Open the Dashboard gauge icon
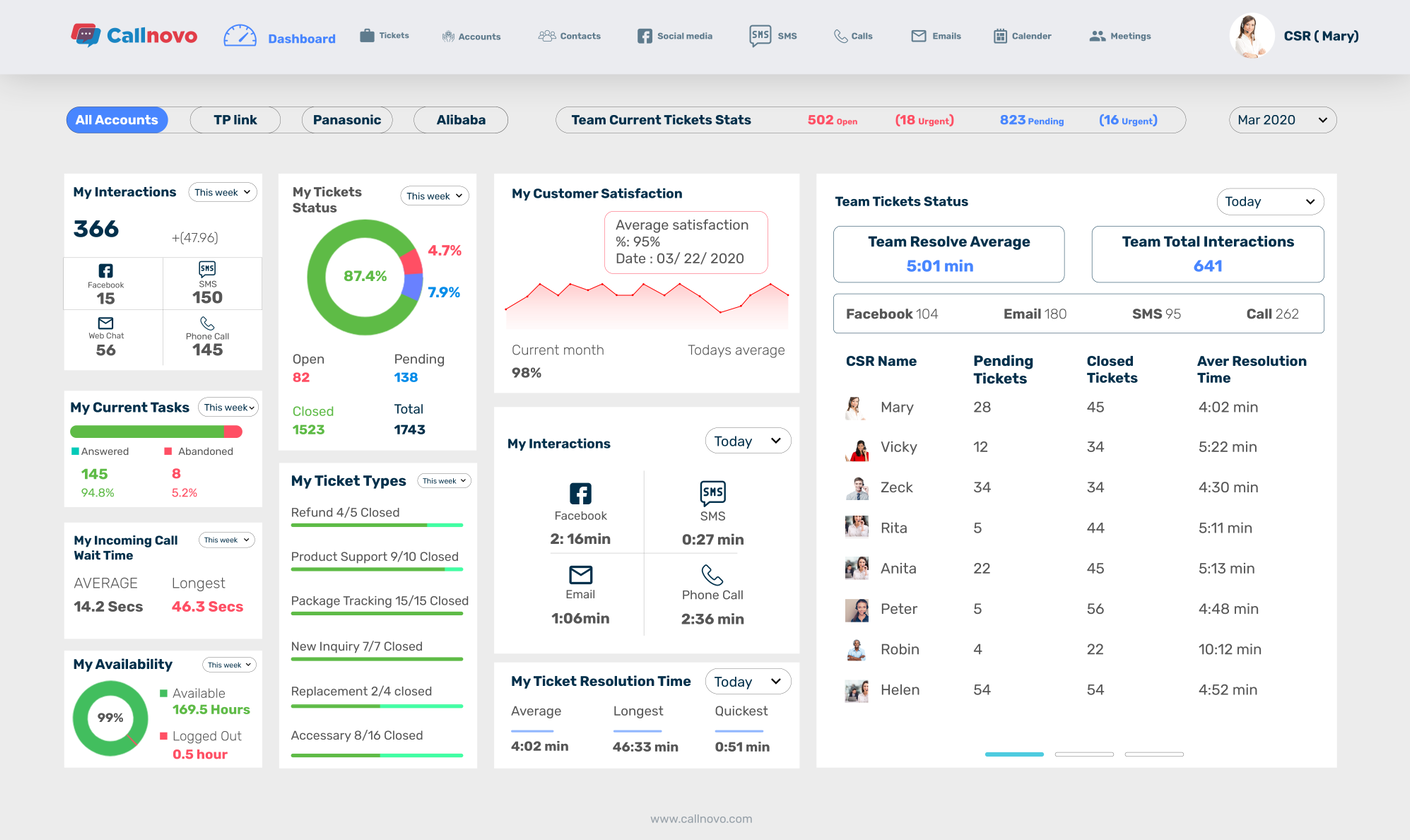Screen dimensions: 1410x840 click(240, 35)
